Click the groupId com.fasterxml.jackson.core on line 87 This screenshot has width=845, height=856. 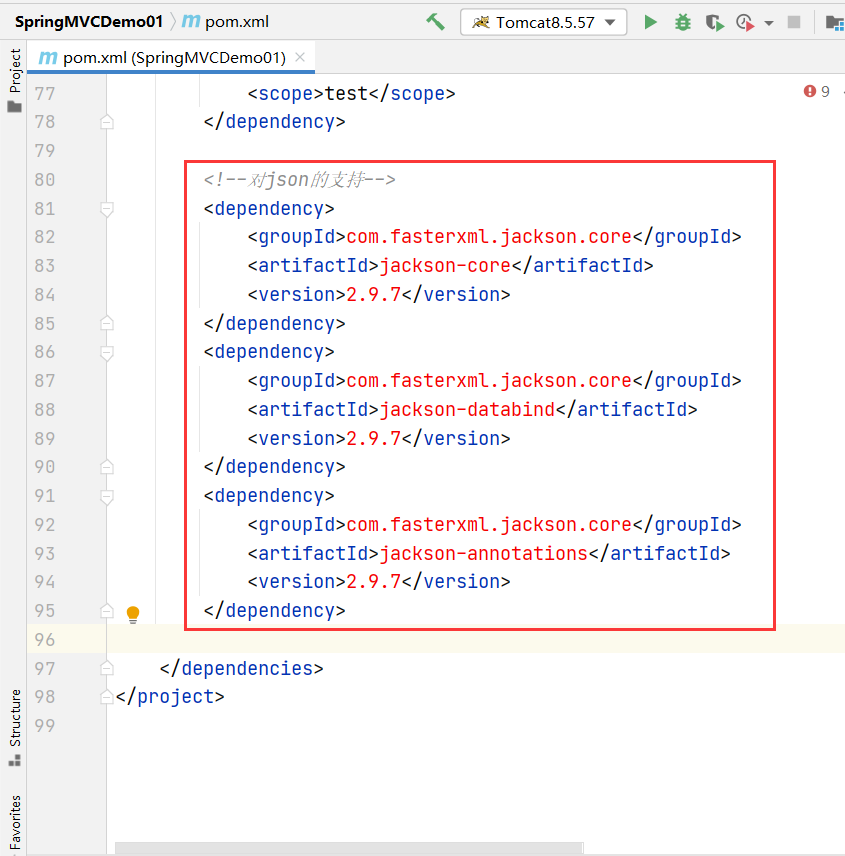click(489, 381)
